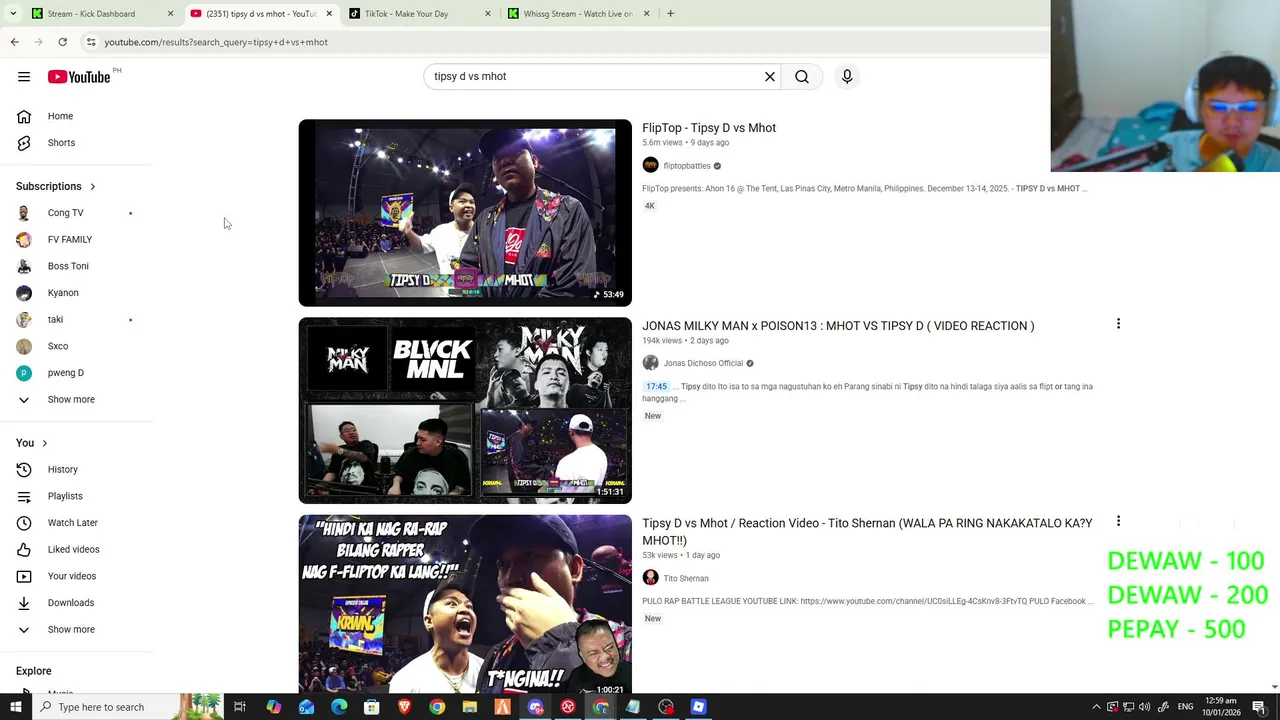1280x720 pixels.
Task: Click the fliptopbattles channel avatar
Action: click(650, 166)
